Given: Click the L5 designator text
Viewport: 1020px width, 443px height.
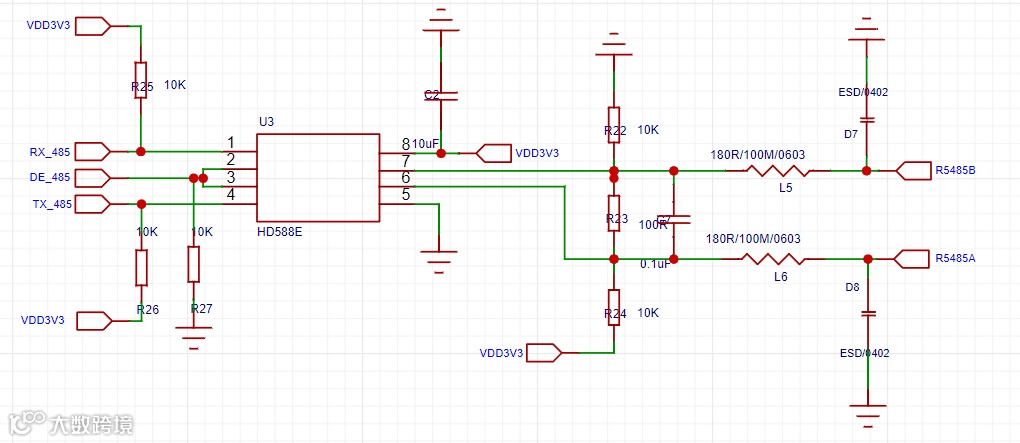Looking at the screenshot, I should [x=786, y=188].
